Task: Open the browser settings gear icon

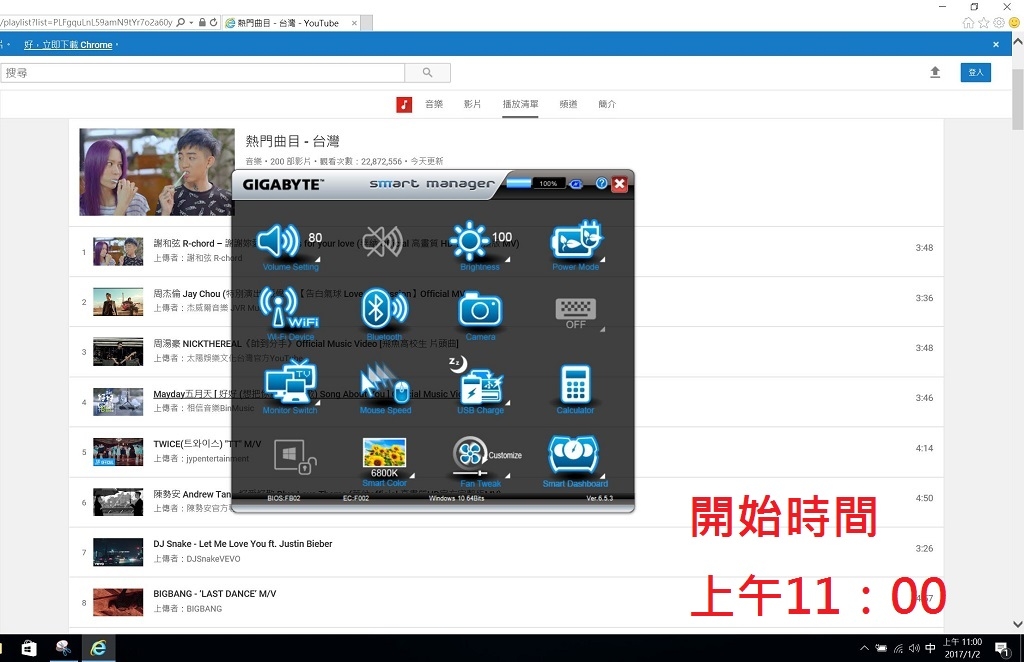Action: pos(999,22)
